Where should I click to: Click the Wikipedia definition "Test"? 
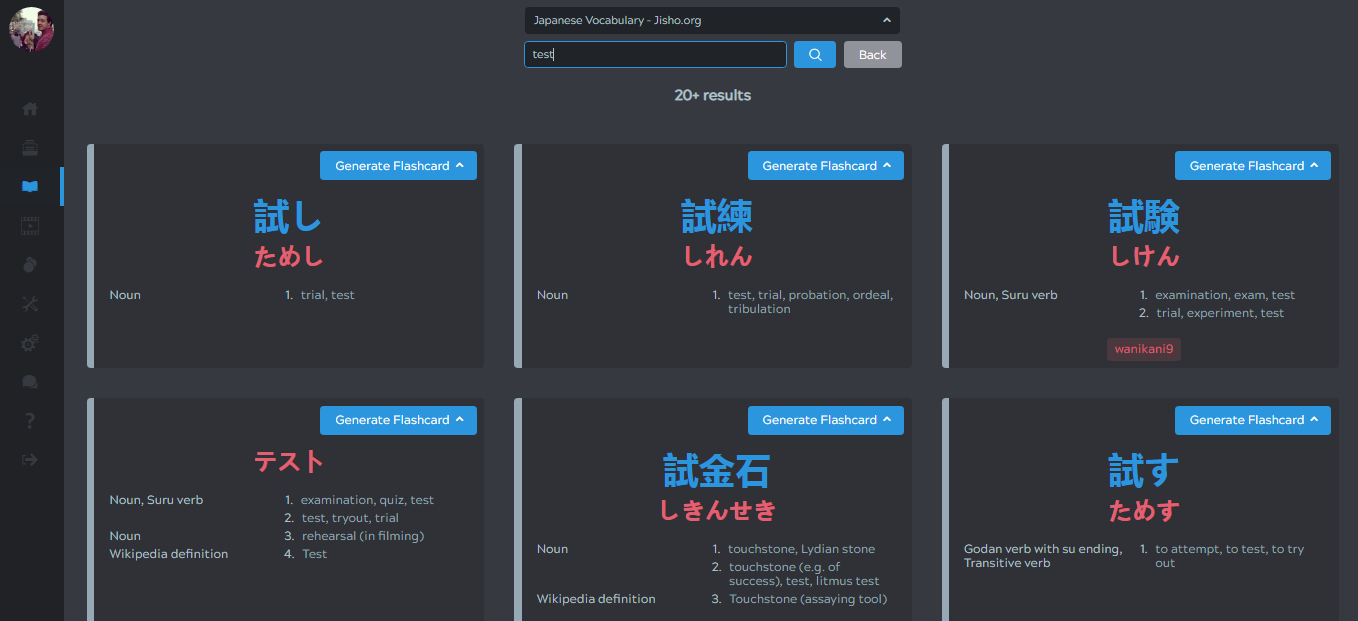coord(314,554)
